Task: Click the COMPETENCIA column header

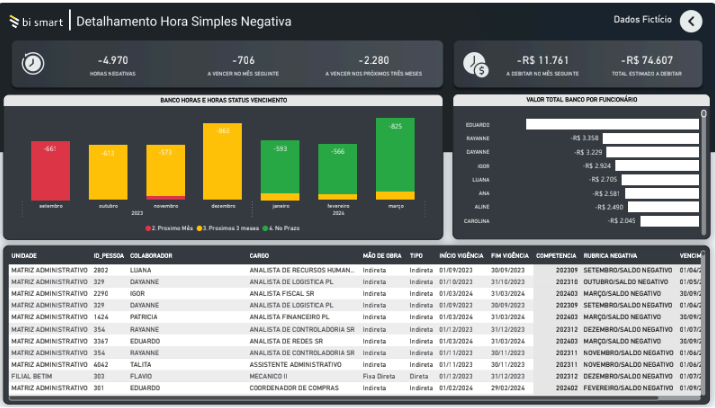Action: coord(556,256)
